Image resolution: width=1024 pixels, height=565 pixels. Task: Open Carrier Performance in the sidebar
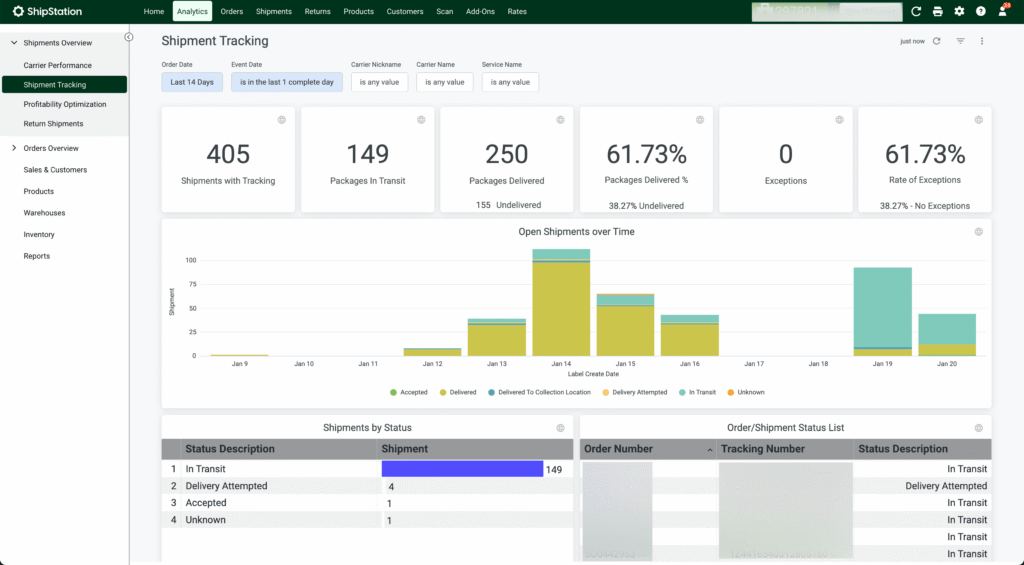(x=58, y=65)
